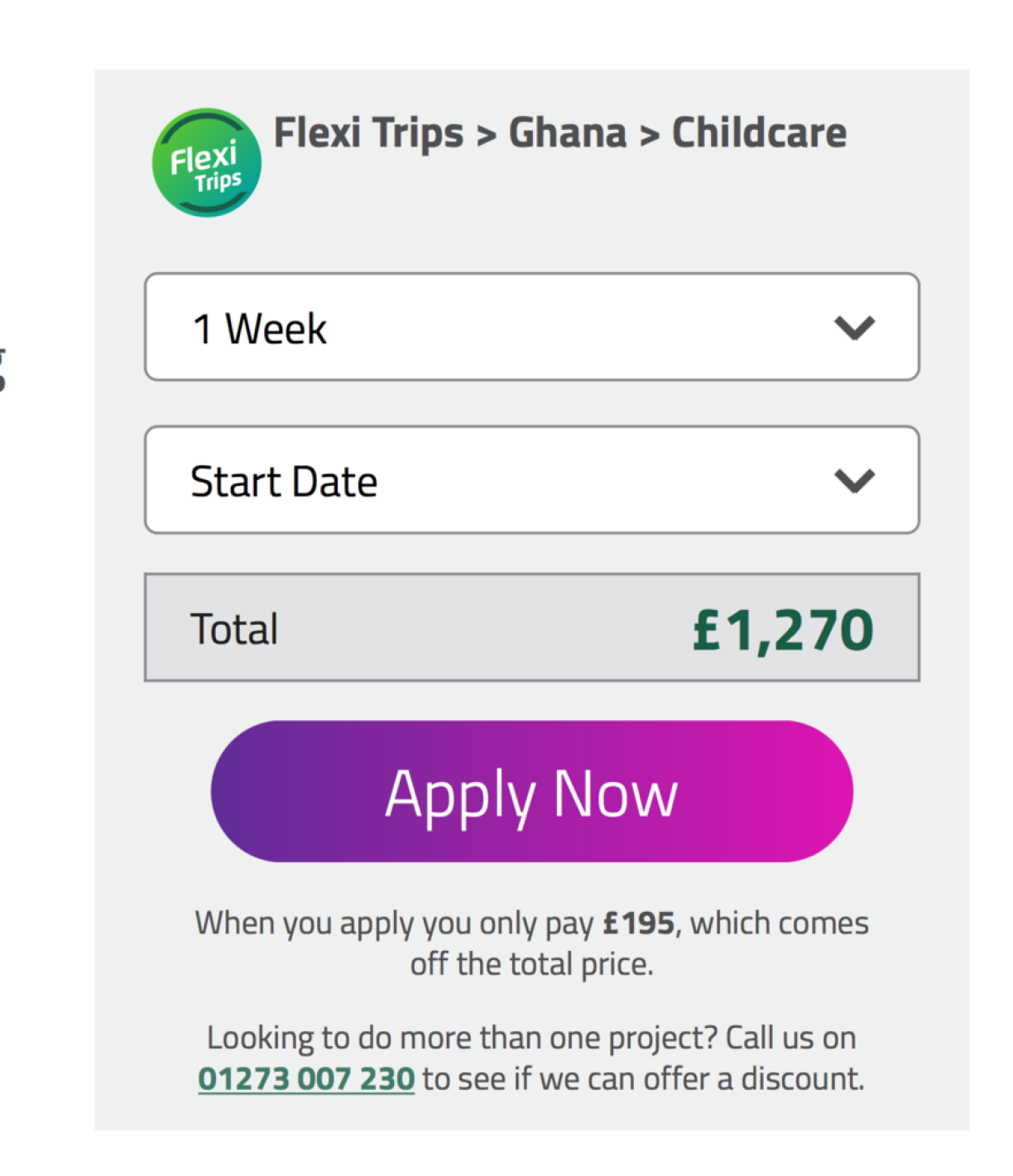Screen dimensions: 1013x1176
Task: Click 'Looking to do more than one project?' text
Action: click(463, 1038)
